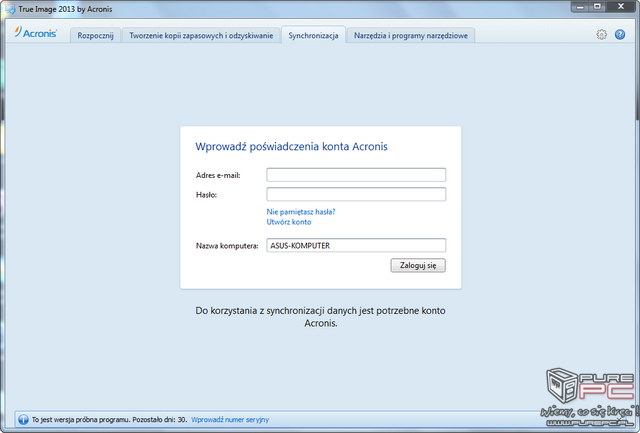Viewport: 640px width, 433px height.
Task: Click the trial text 'To jest wersja próbna programu'
Action: coord(80,420)
